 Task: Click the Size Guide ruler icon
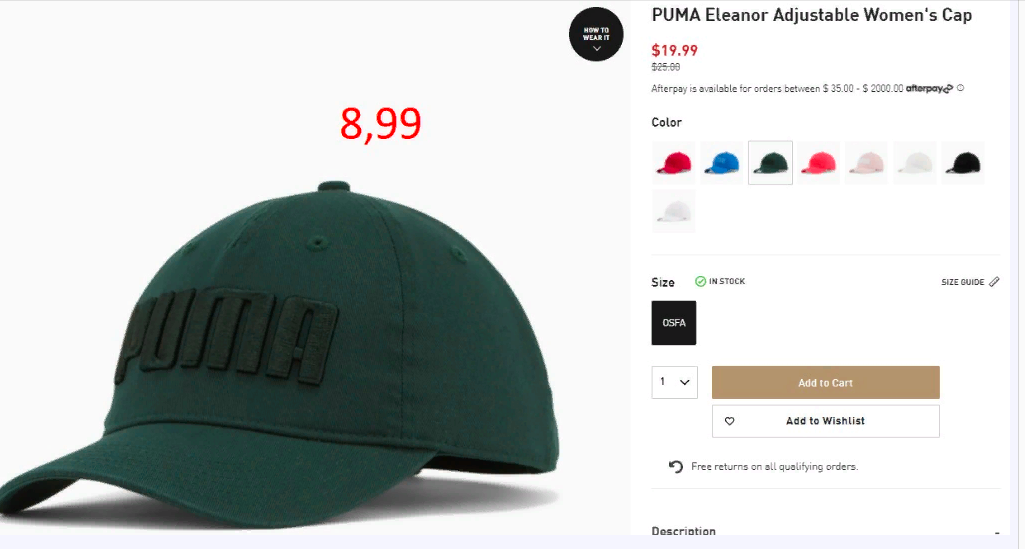(x=994, y=282)
